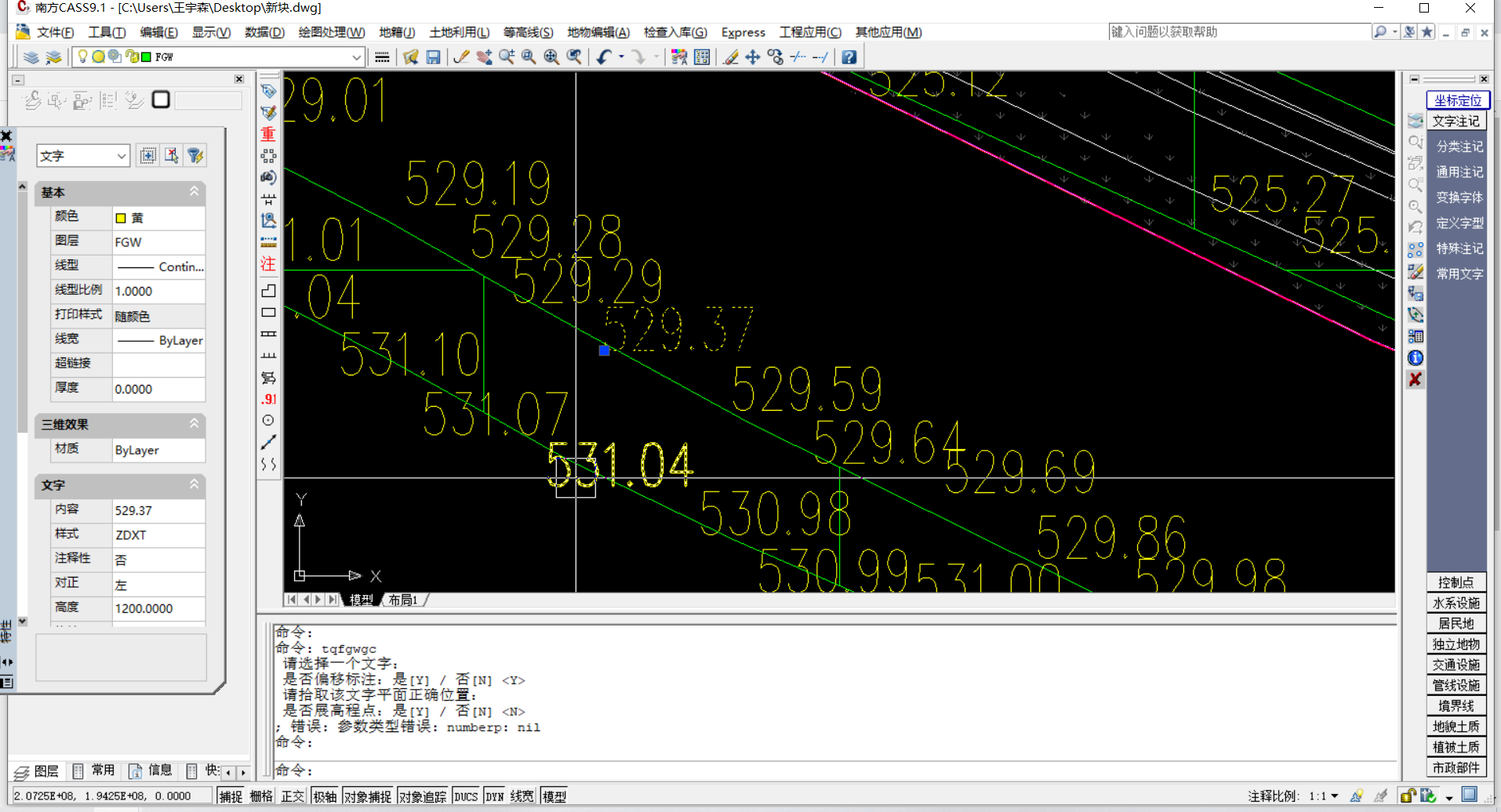Screen dimensions: 1501x812
Task: Click the Quick Select funnel icon
Action: [195, 155]
